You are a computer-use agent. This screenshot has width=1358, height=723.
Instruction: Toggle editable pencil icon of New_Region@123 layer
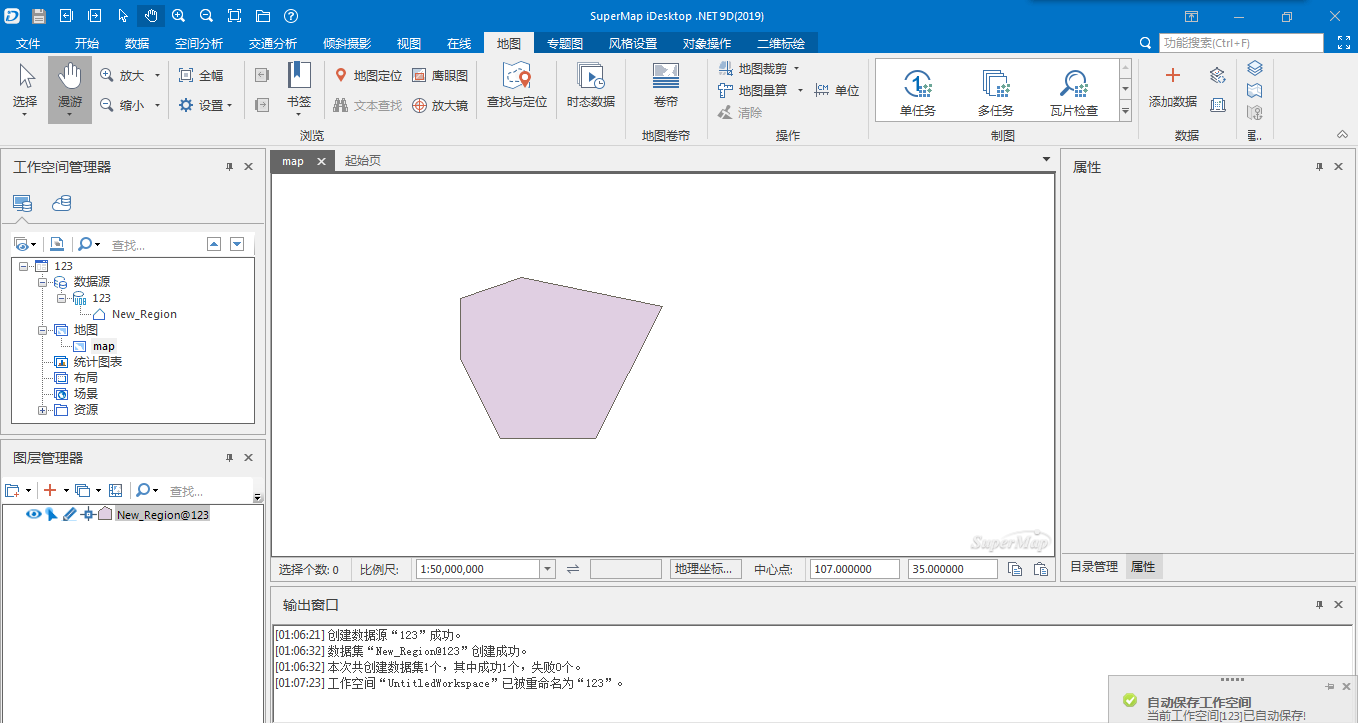[x=69, y=514]
